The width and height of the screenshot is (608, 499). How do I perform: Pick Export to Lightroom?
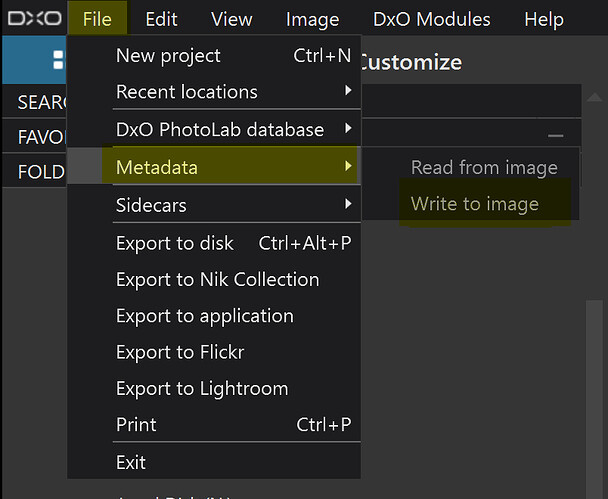coord(201,388)
